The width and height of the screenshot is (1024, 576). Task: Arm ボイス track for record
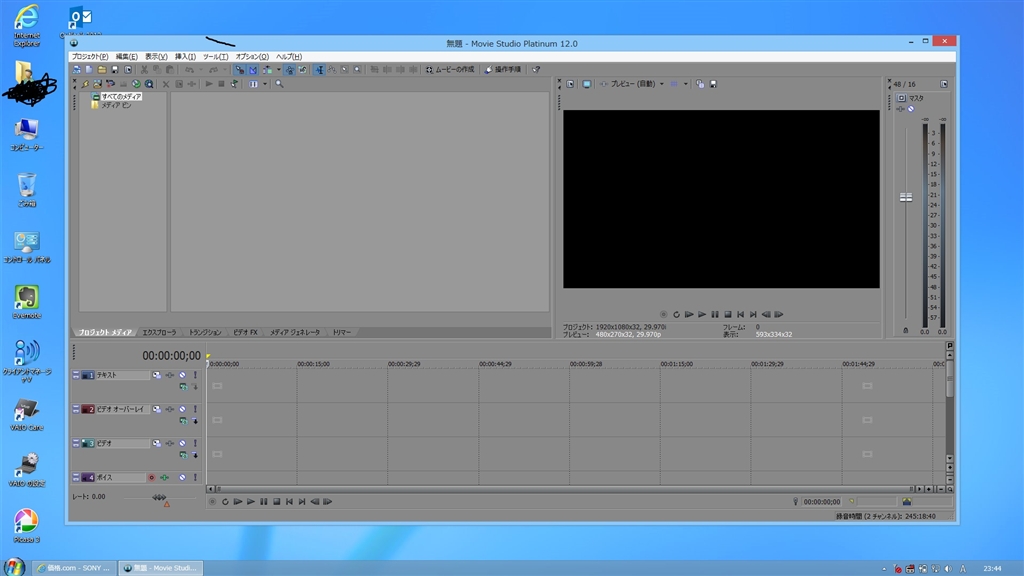click(x=152, y=477)
